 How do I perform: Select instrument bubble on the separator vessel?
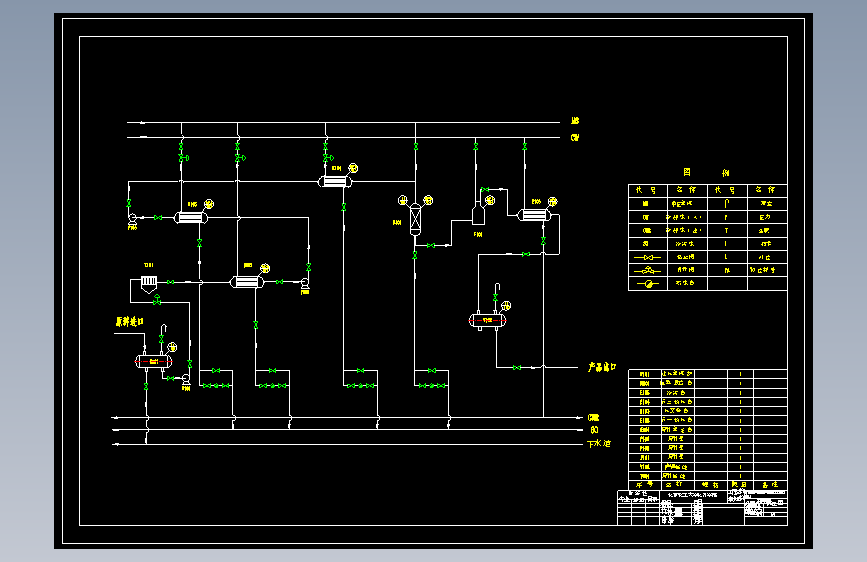(x=490, y=200)
